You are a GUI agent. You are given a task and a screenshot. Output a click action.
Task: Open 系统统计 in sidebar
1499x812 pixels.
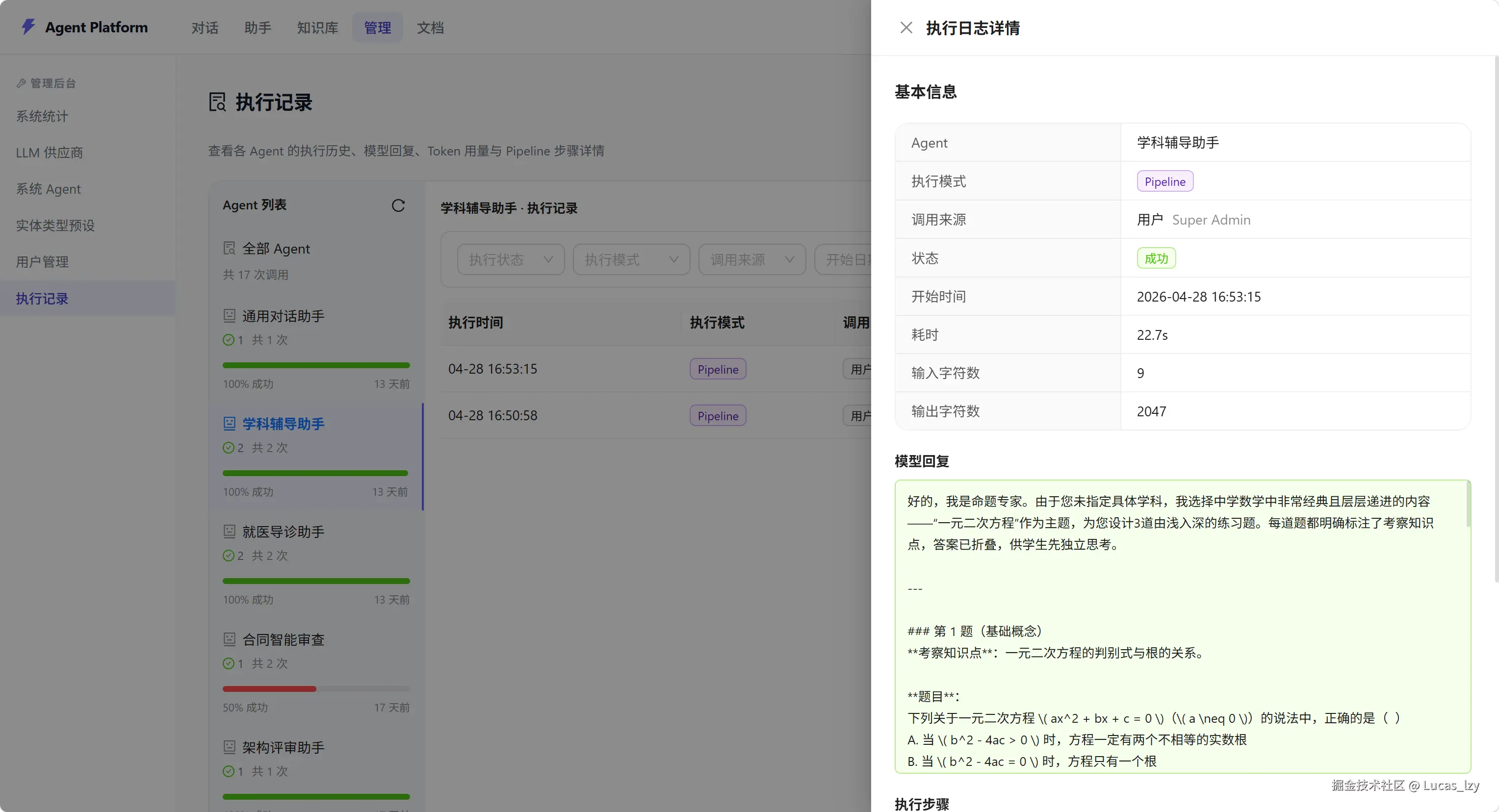click(87, 116)
